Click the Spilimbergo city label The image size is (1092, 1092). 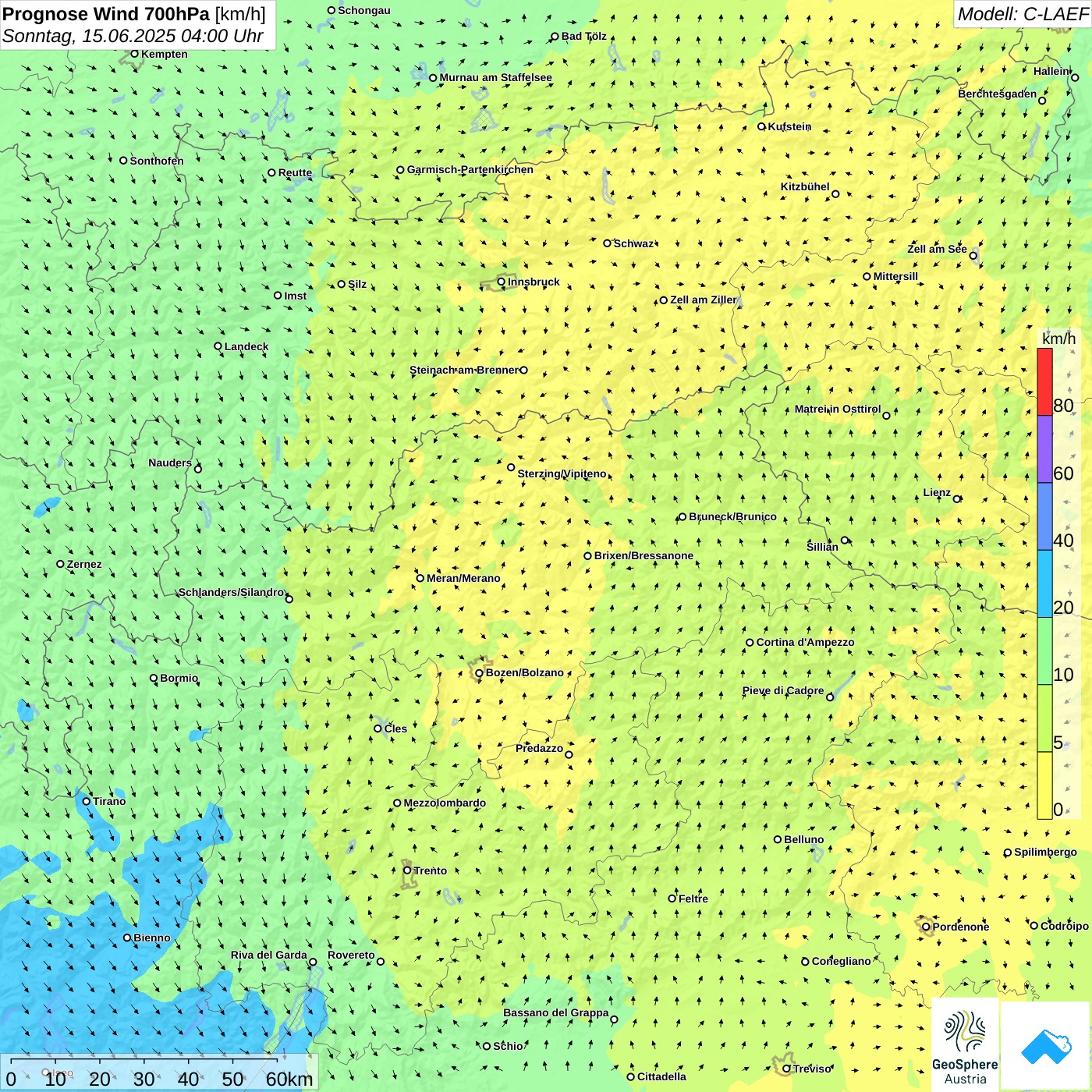pos(1045,852)
